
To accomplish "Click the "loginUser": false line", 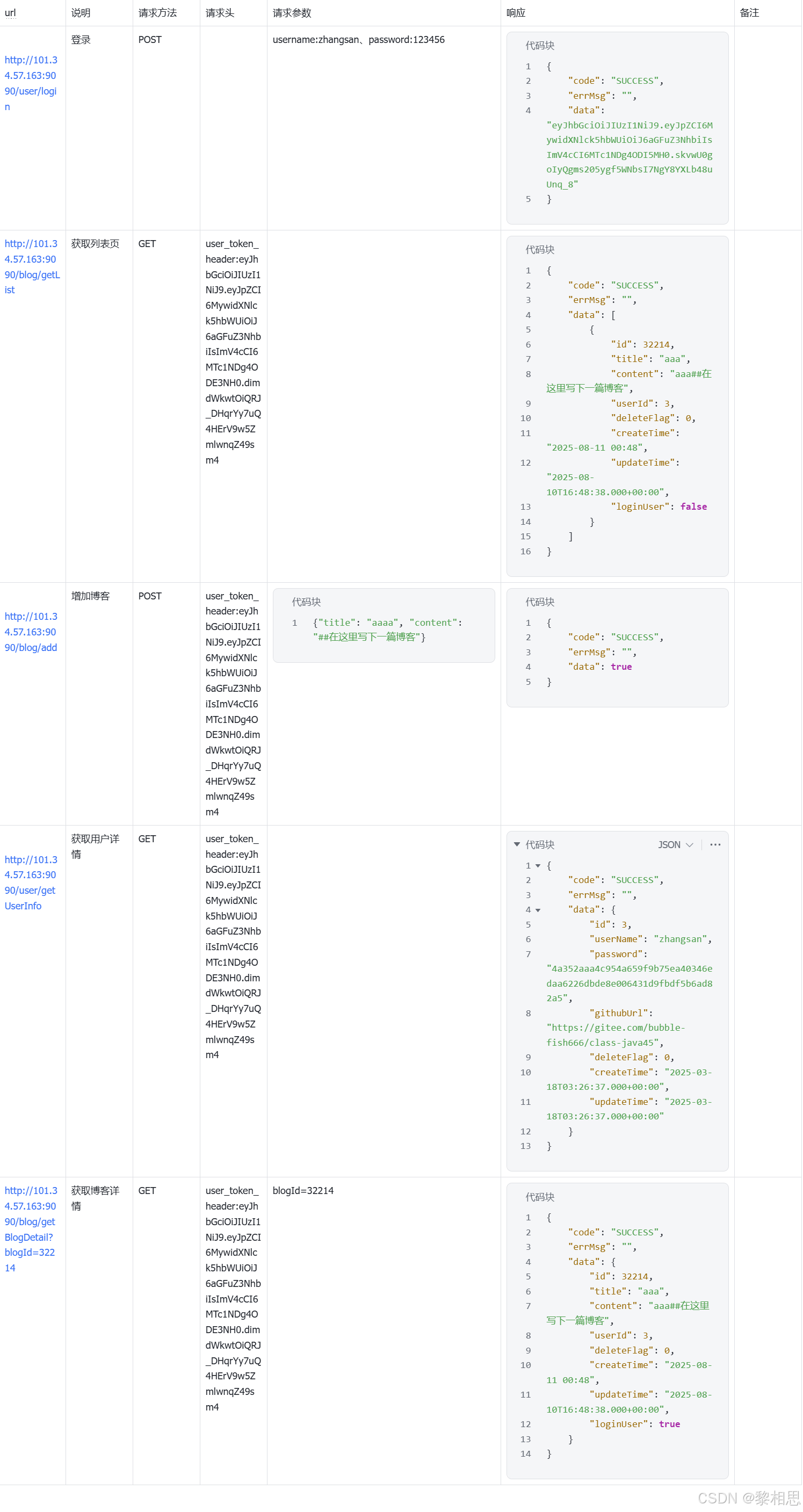I will click(x=659, y=506).
